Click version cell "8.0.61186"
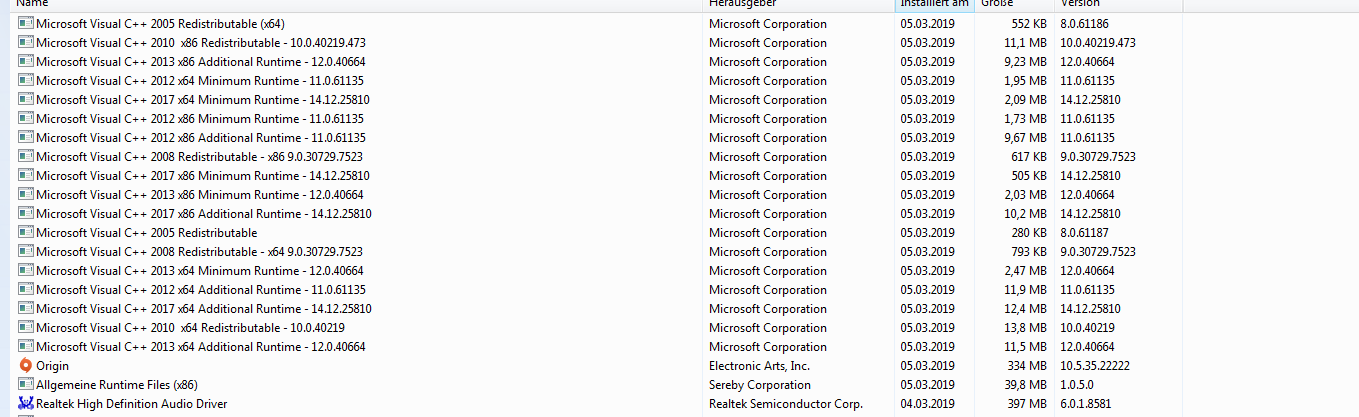This screenshot has height=417, width=1359. pos(1085,23)
